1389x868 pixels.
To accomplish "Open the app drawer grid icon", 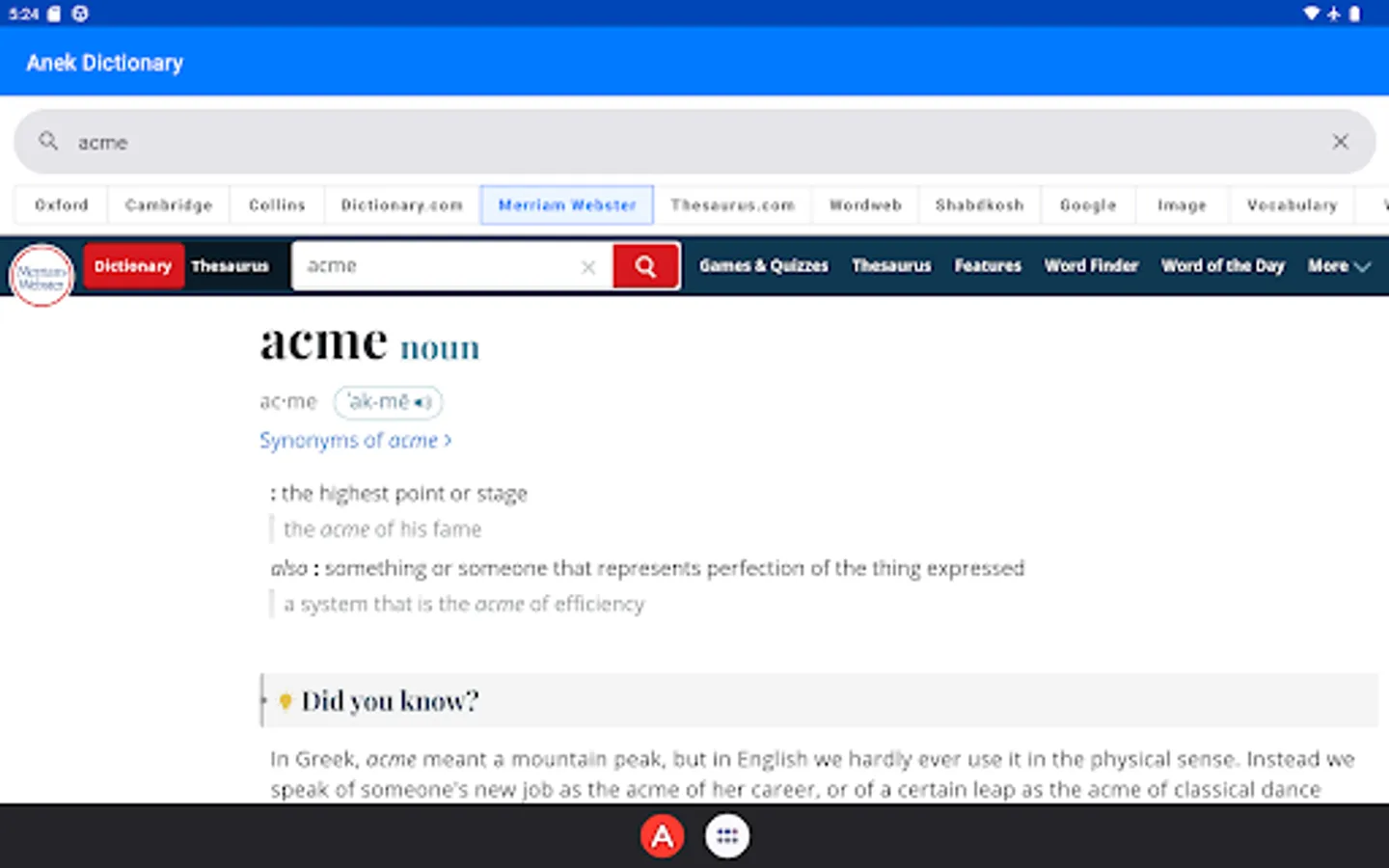I will coord(727,836).
